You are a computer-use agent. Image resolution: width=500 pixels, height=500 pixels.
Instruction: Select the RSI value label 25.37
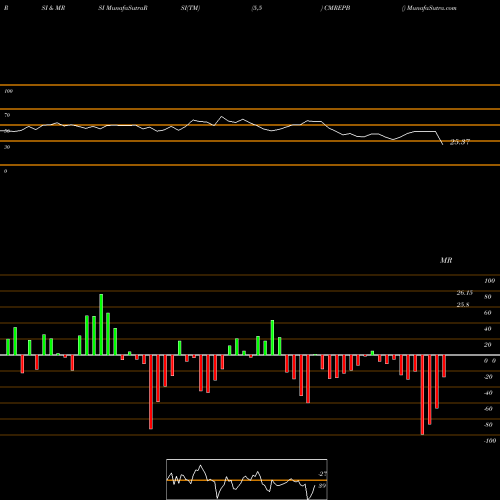click(460, 142)
